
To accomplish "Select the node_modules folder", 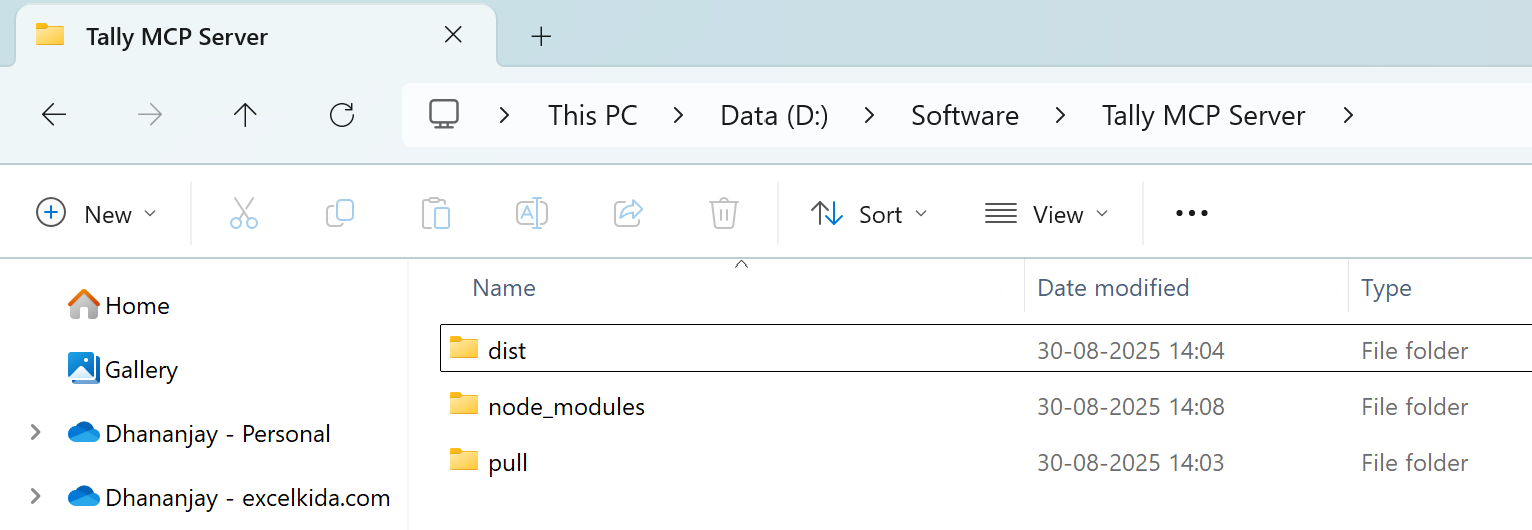I will [x=566, y=407].
